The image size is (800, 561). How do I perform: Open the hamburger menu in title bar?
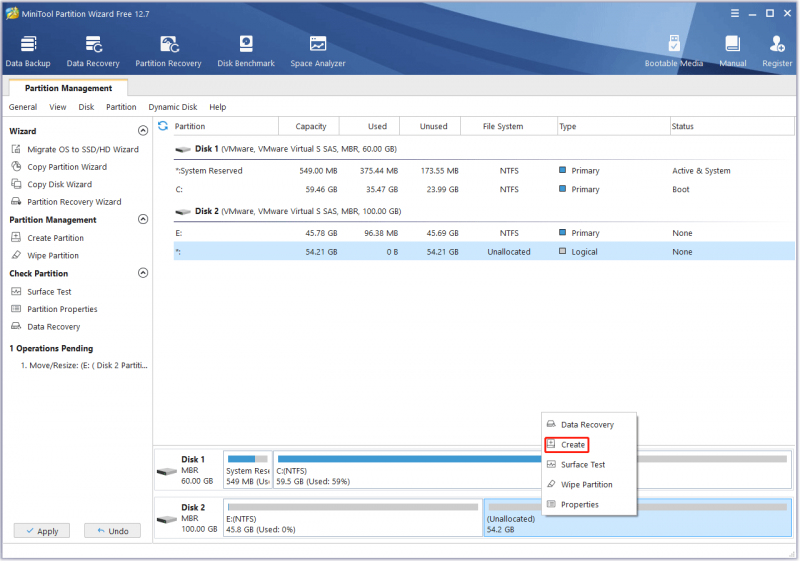[735, 13]
